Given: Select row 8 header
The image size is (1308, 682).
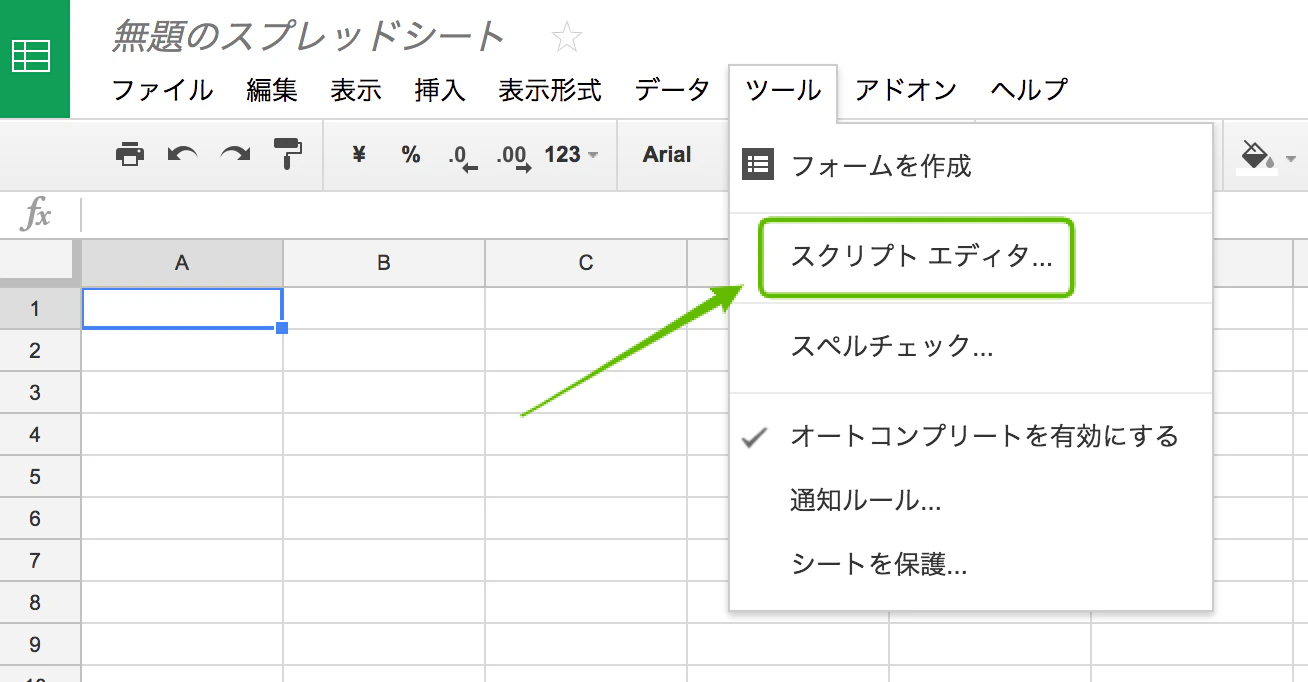Looking at the screenshot, I should coord(36,602).
